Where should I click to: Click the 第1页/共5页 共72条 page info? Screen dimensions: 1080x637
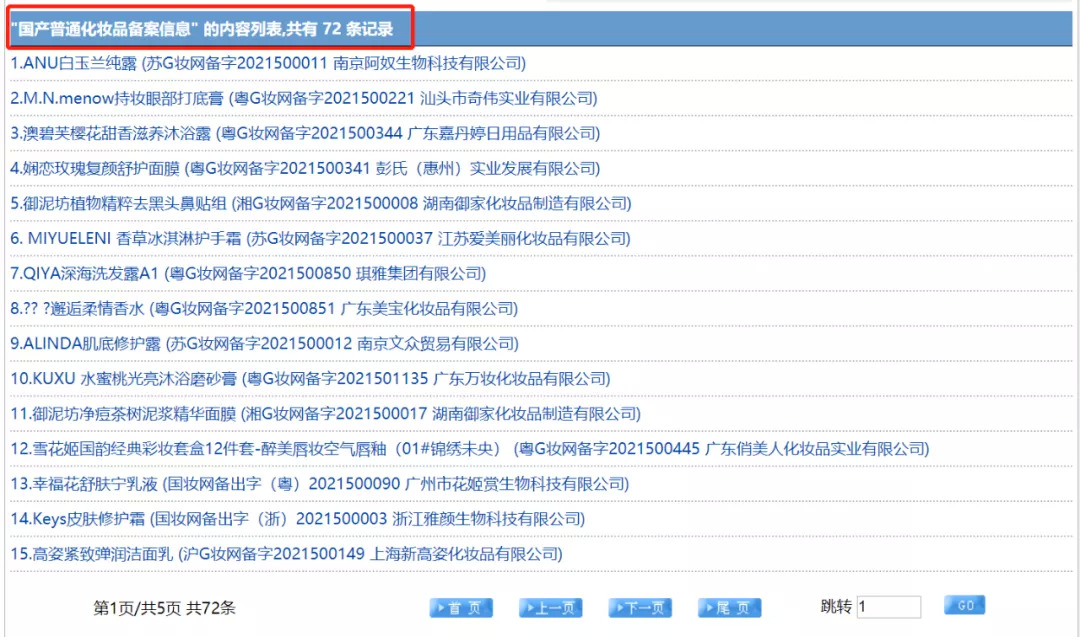tap(165, 608)
